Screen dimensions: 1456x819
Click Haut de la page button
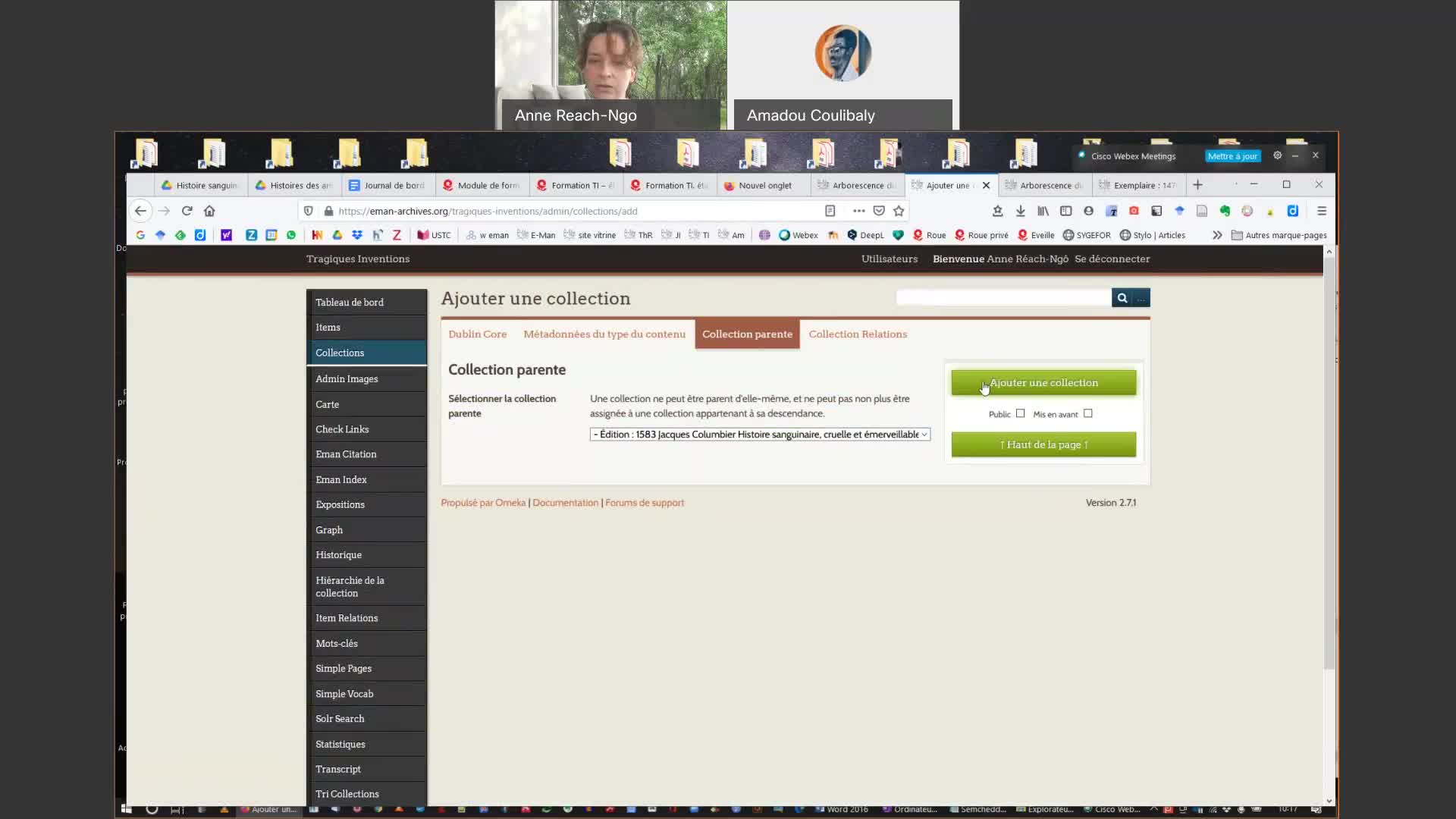1043,445
